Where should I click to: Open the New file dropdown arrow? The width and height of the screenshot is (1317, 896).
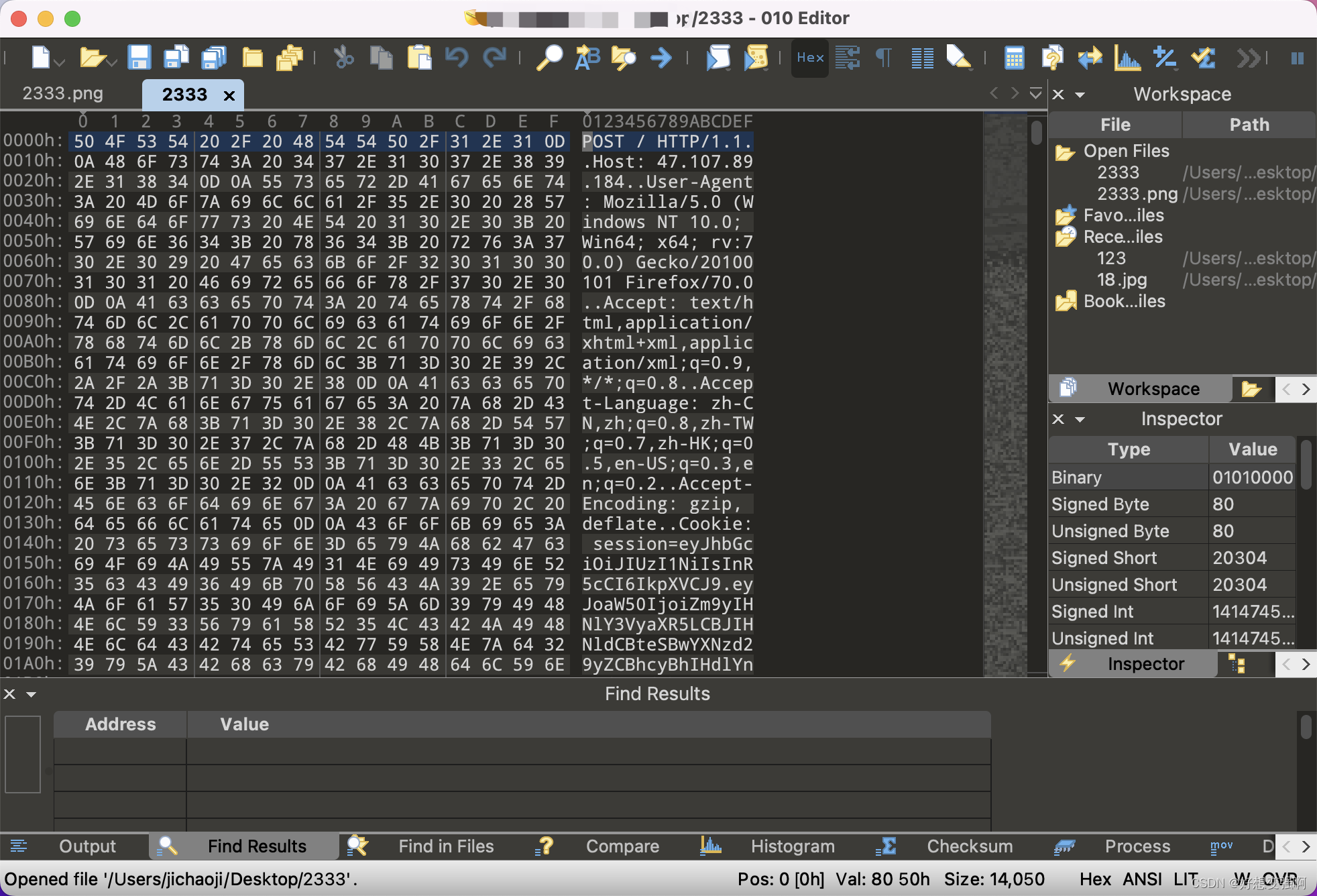[60, 62]
